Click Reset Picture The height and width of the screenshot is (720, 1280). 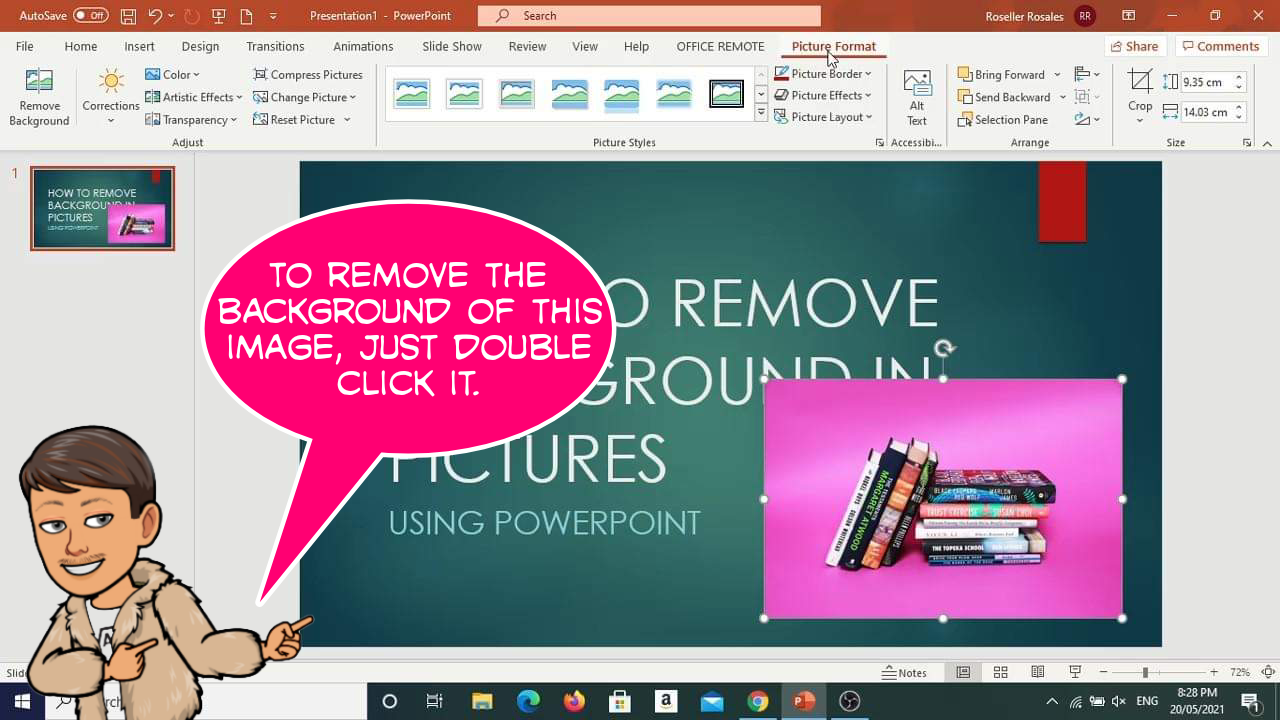(295, 119)
